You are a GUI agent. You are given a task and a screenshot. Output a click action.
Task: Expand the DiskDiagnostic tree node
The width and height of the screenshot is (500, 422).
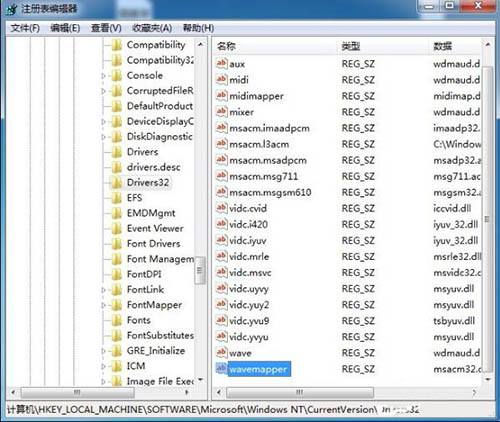pos(103,137)
